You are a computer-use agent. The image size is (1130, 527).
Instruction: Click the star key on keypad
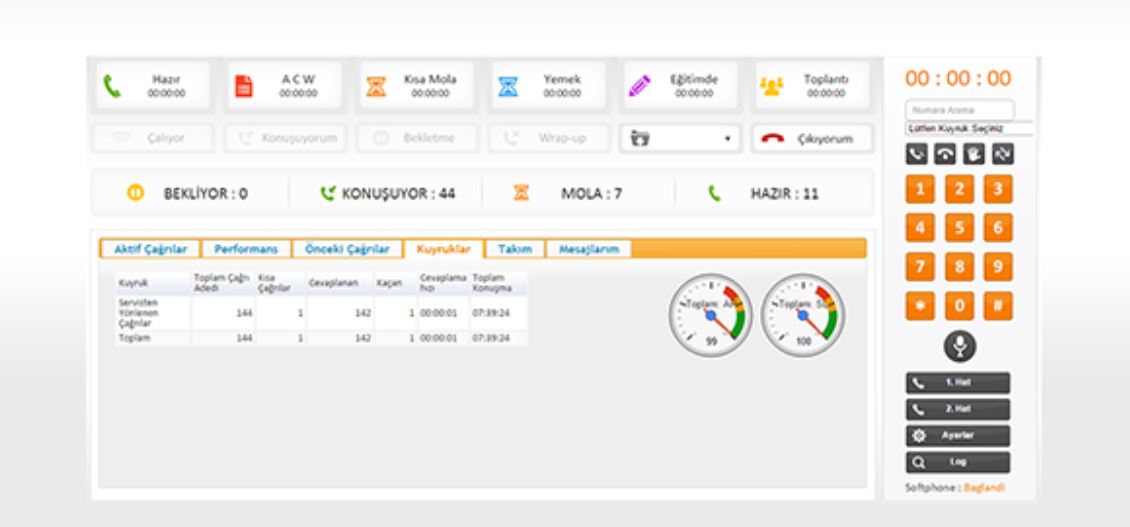(920, 306)
